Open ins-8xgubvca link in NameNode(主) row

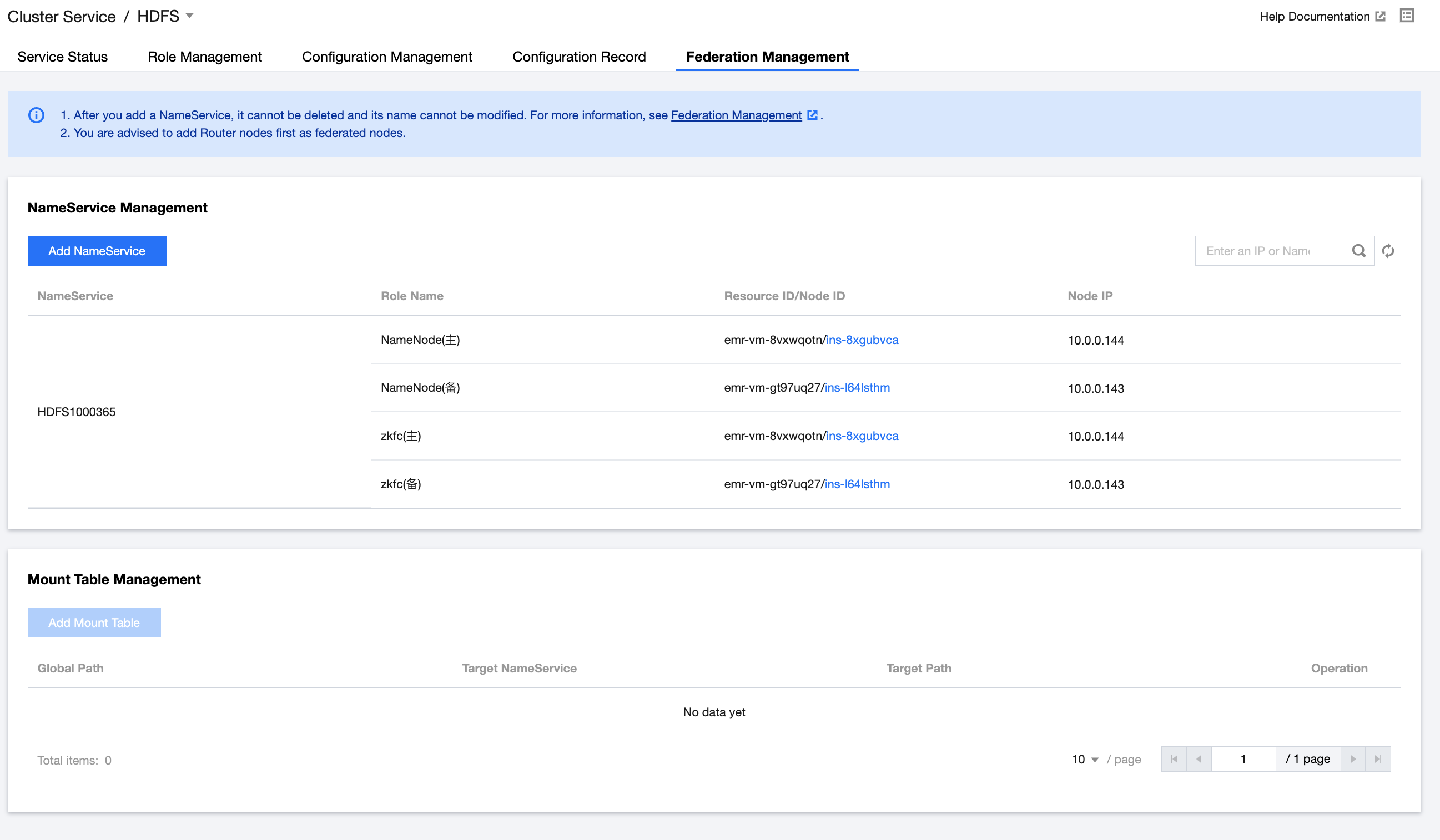(862, 340)
